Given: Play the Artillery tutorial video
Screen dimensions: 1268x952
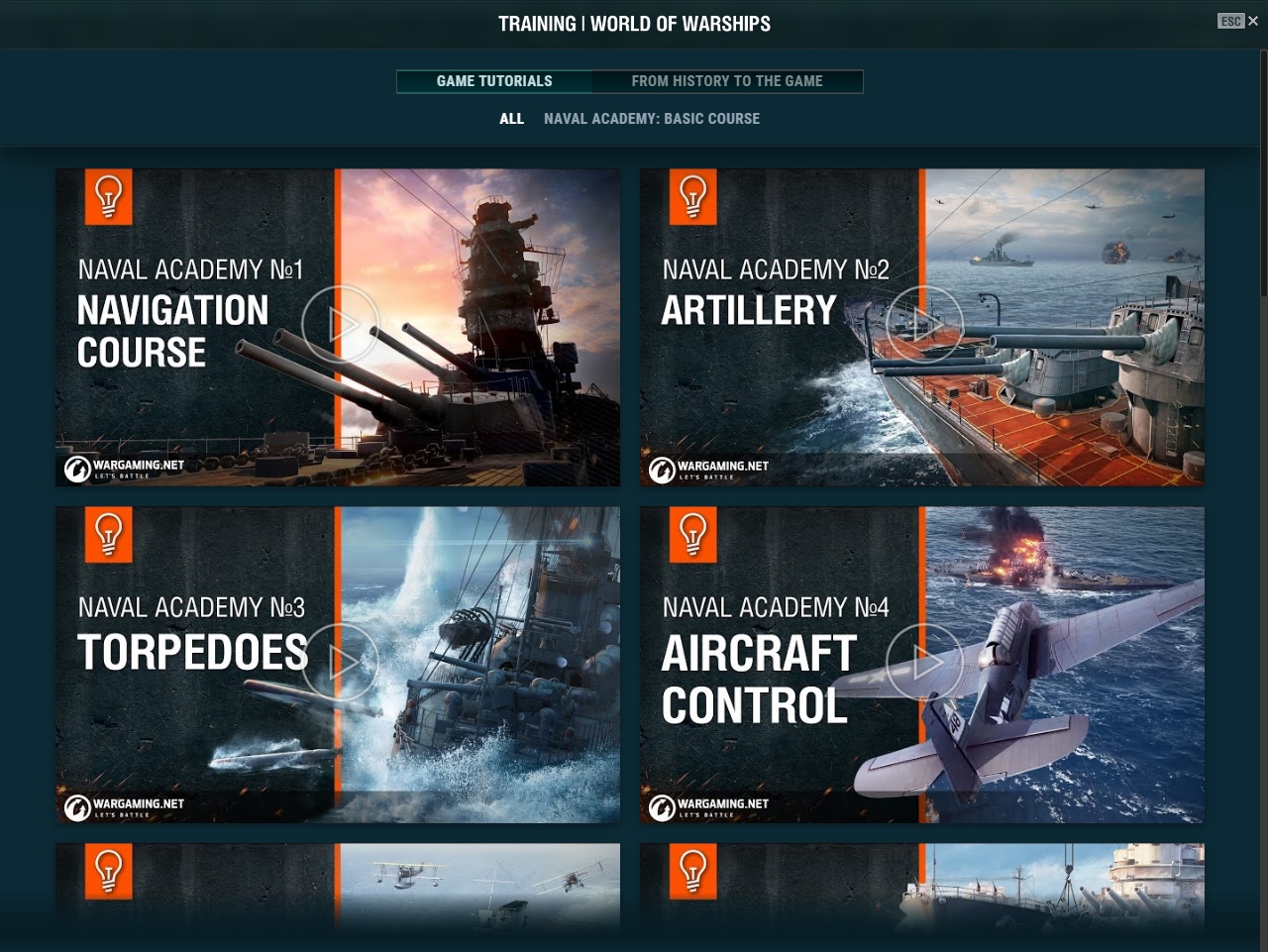Looking at the screenshot, I should click(924, 325).
